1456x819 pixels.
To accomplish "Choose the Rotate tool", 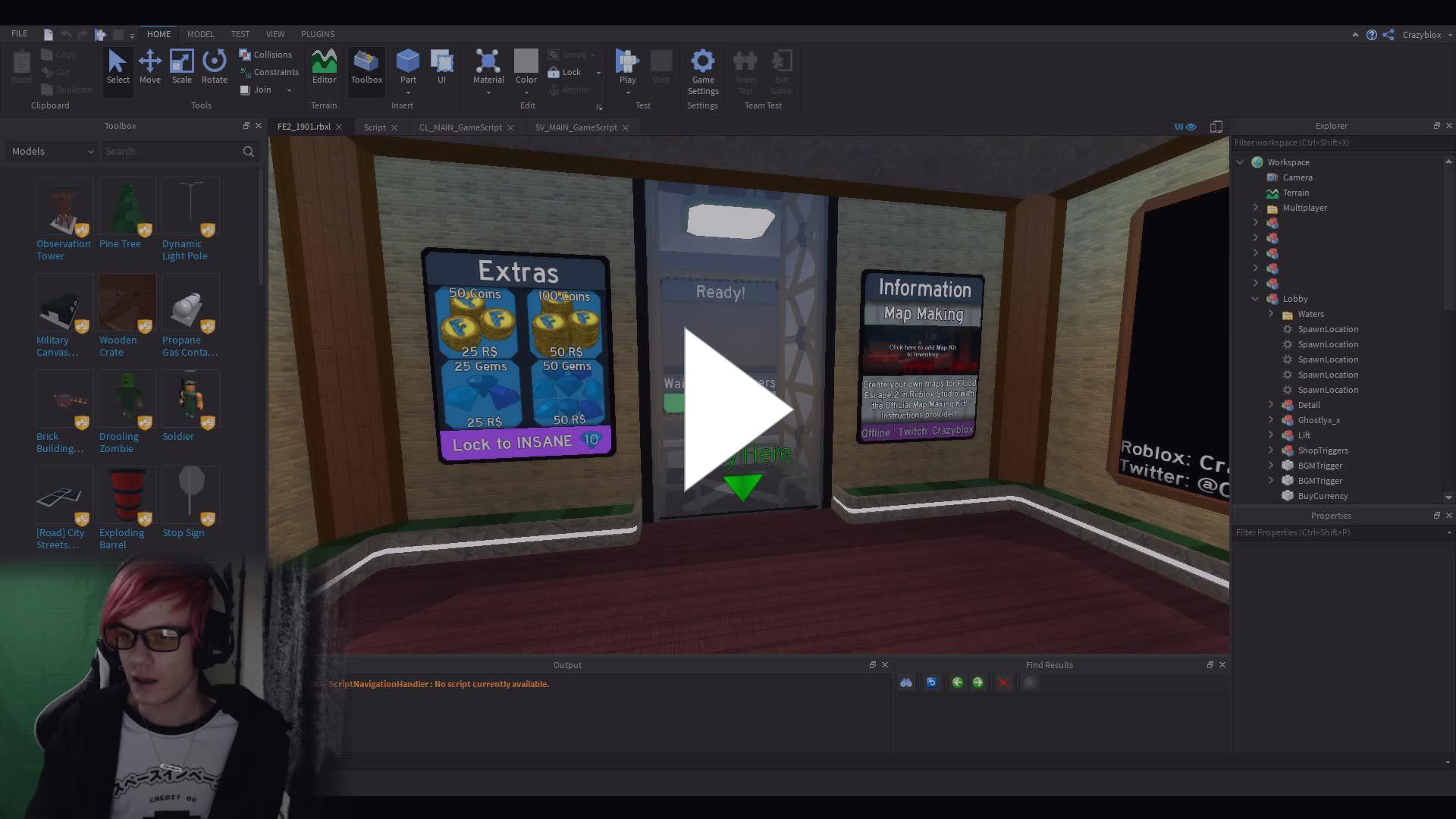I will (214, 66).
